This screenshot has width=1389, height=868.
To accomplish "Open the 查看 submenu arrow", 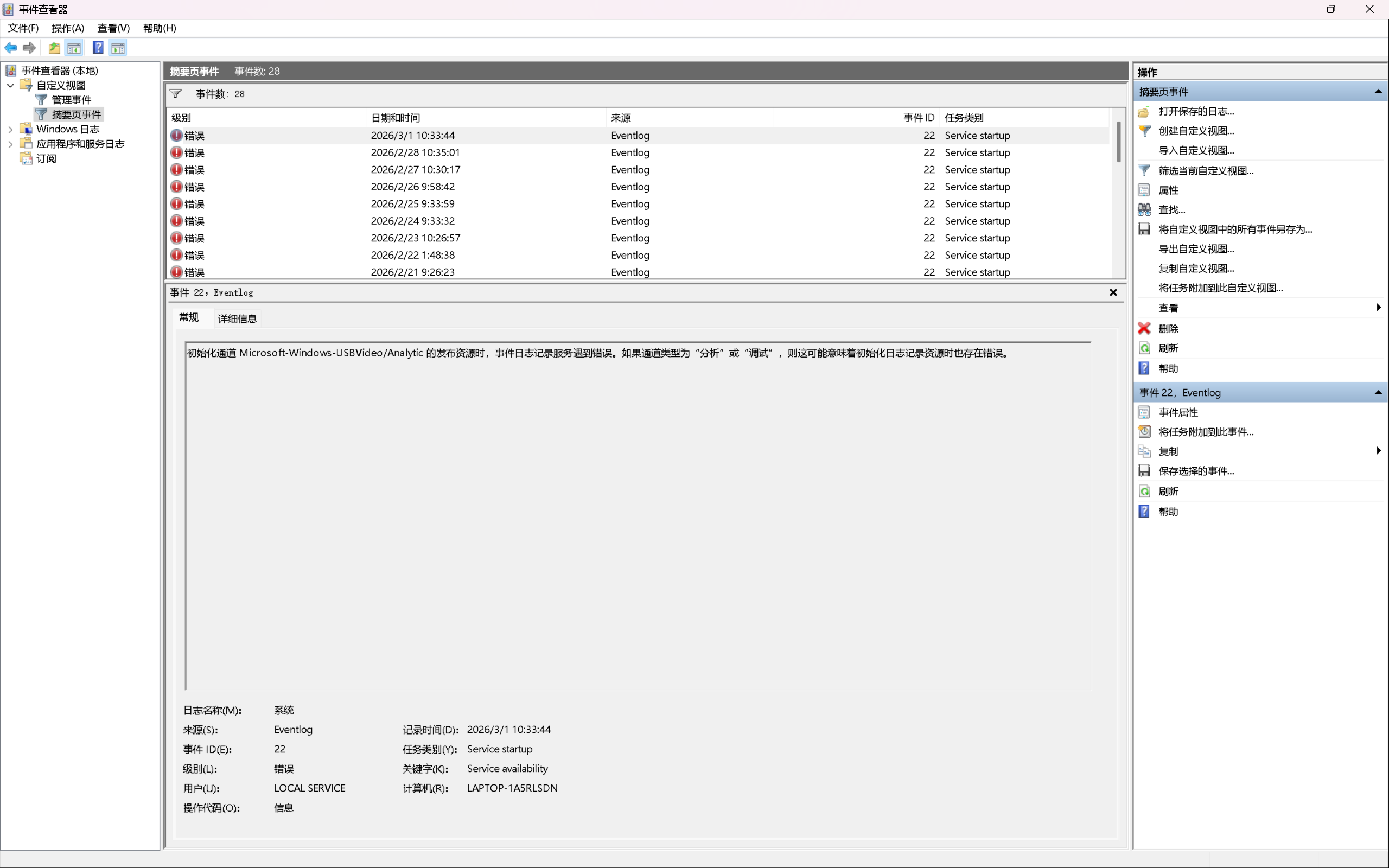I will point(1378,308).
